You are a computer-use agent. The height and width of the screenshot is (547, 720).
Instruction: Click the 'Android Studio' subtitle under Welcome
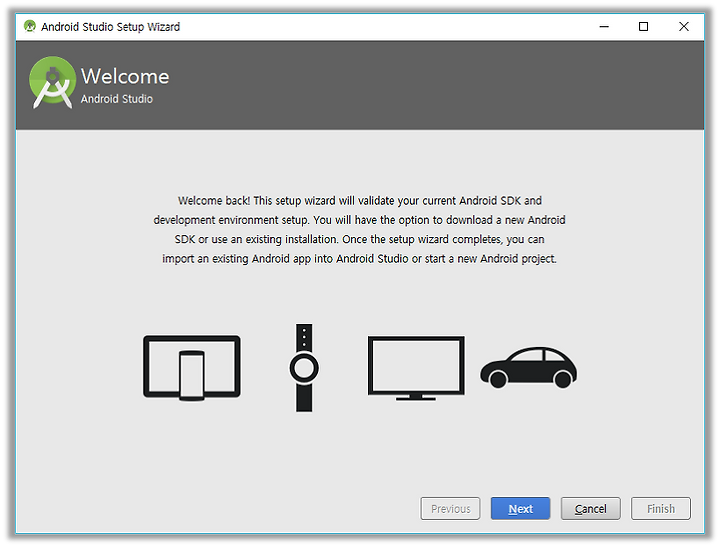[117, 99]
